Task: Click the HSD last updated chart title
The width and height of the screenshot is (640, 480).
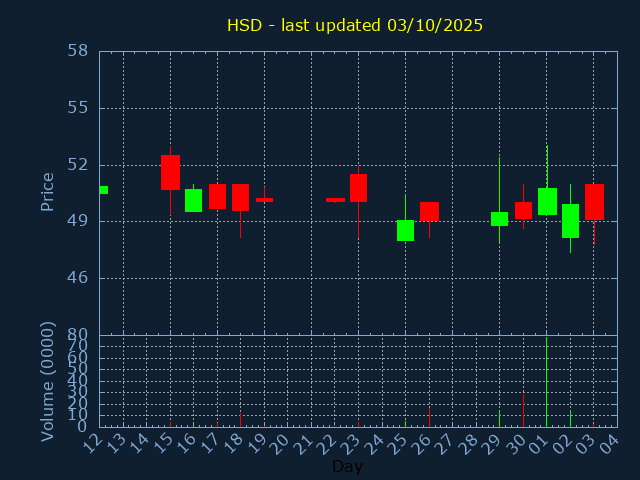Action: [x=355, y=25]
